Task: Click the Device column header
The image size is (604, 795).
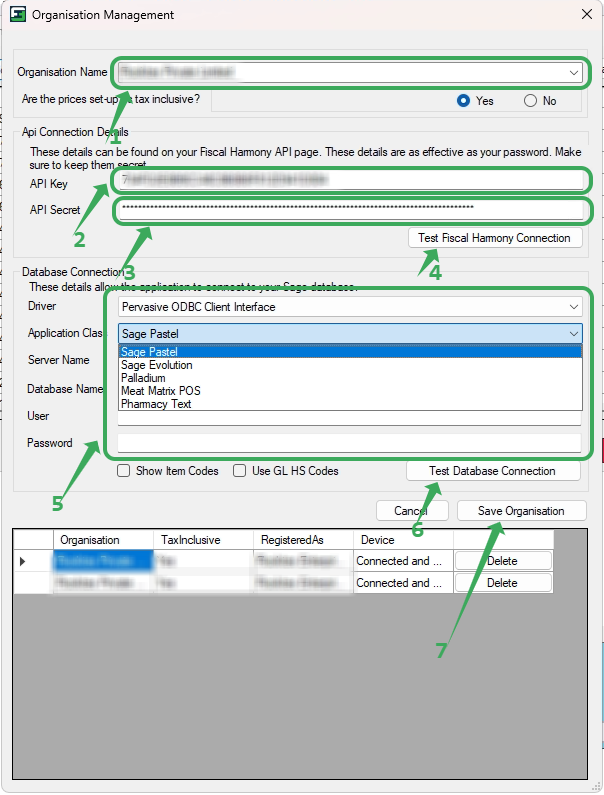Action: [403, 540]
